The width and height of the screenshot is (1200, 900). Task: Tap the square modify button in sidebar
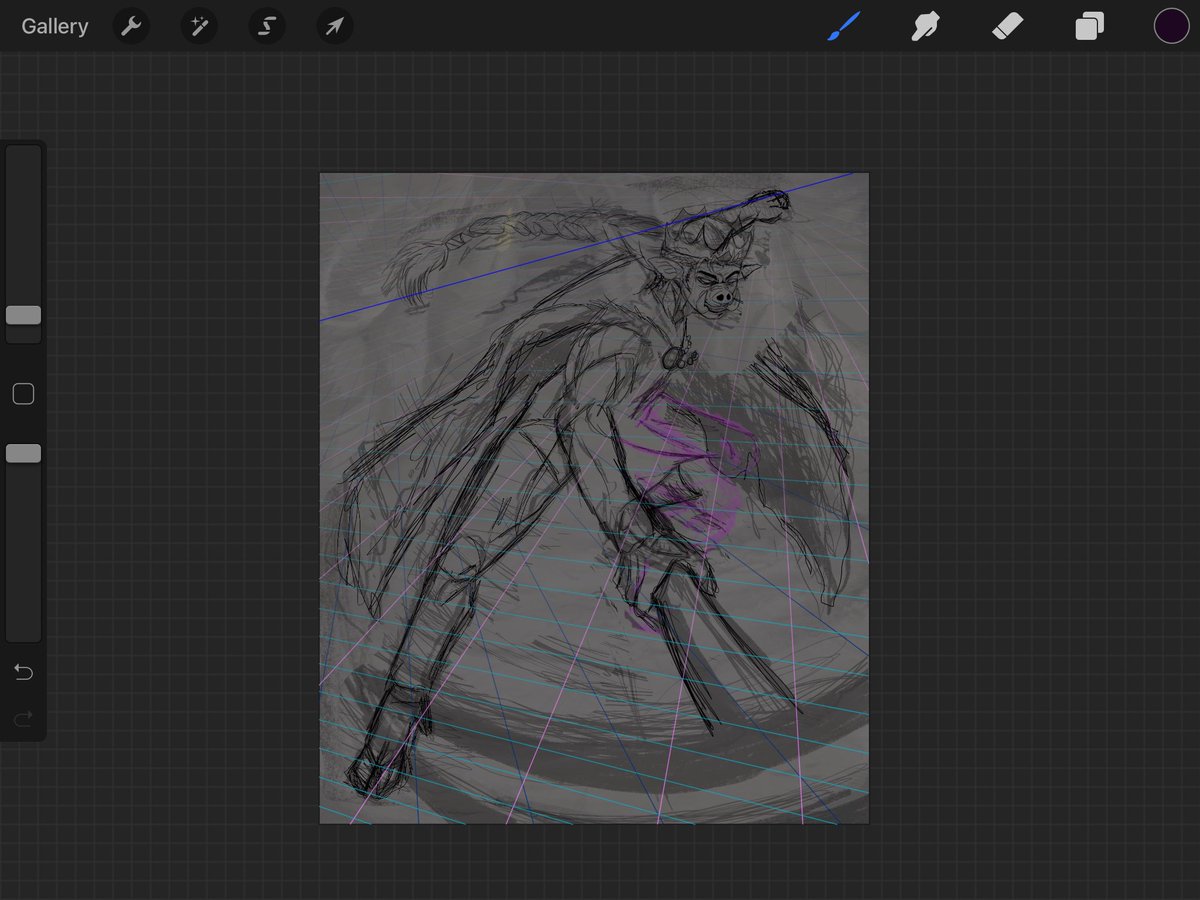(23, 394)
